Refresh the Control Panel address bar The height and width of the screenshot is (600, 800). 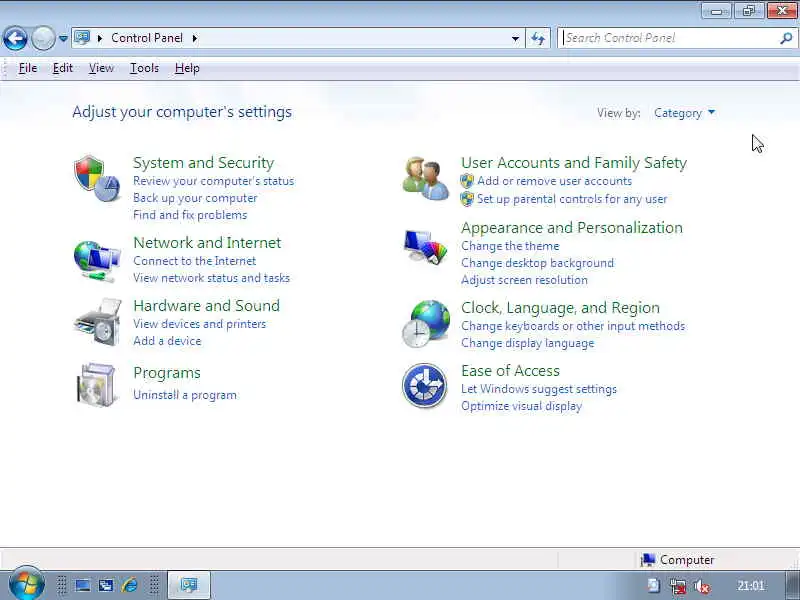[x=538, y=38]
